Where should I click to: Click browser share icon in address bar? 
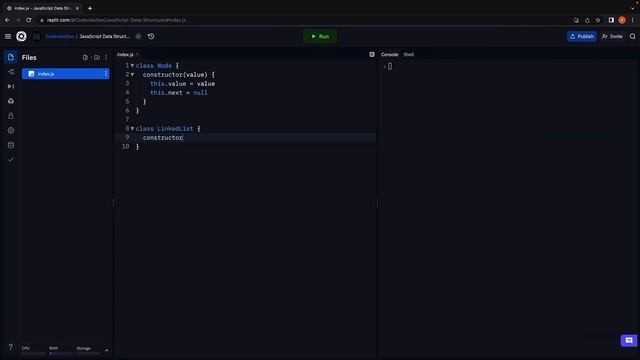pos(587,20)
